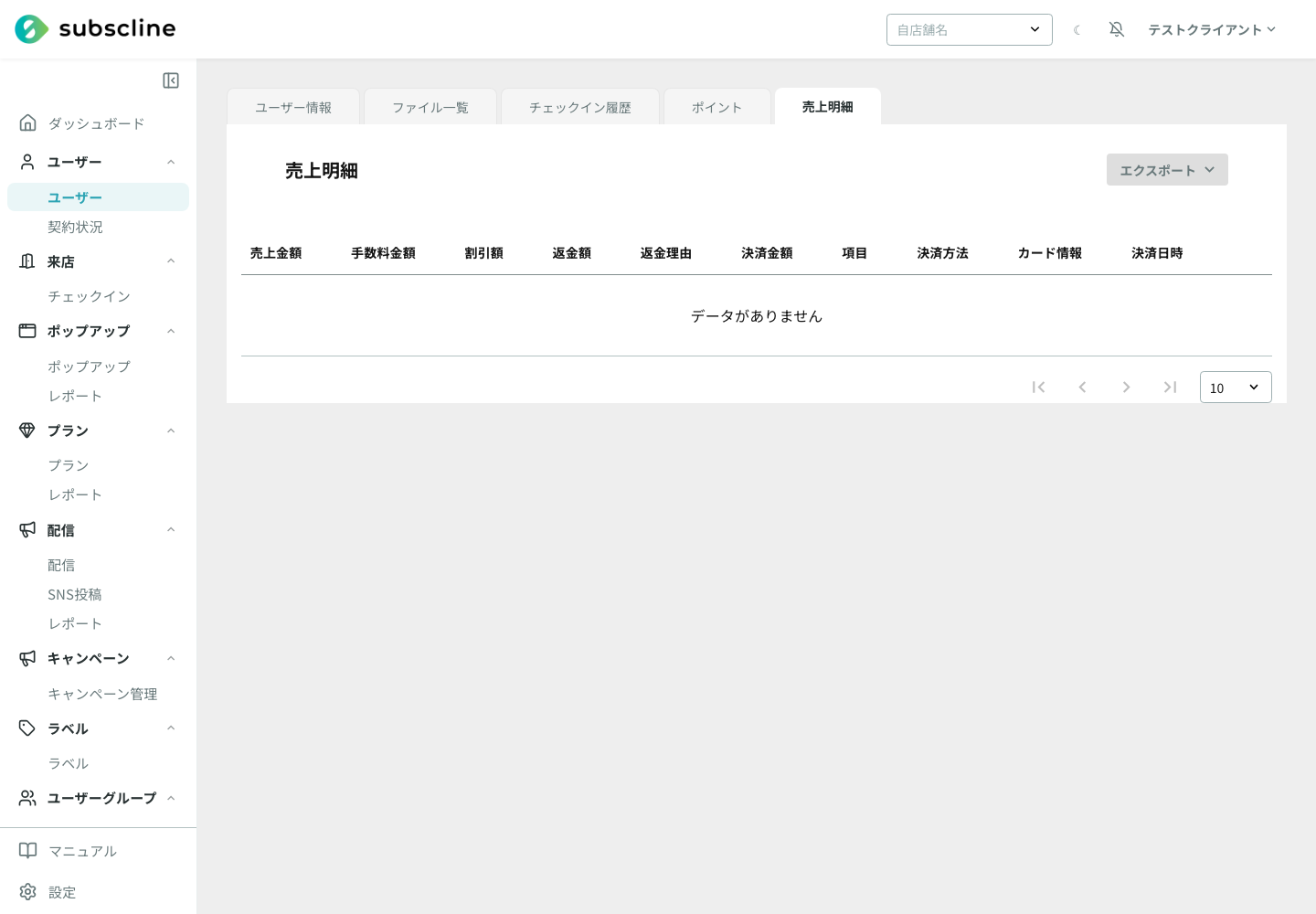Select the 売上明細 tab
Image resolution: width=1316 pixels, height=914 pixels.
tap(828, 107)
